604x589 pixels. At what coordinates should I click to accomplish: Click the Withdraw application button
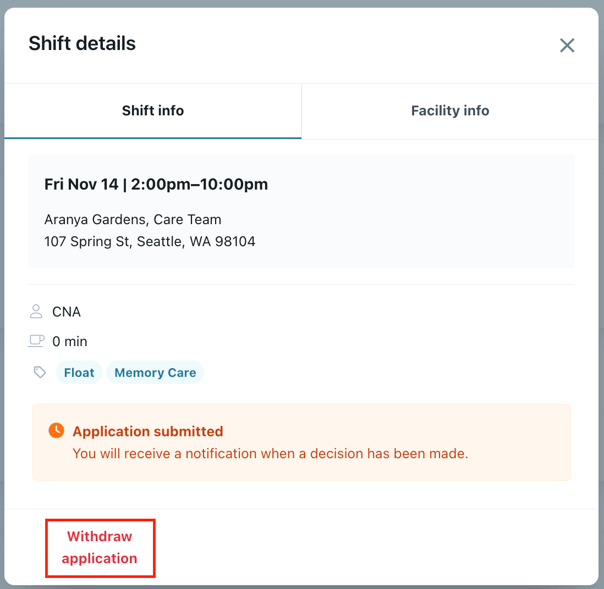[100, 548]
